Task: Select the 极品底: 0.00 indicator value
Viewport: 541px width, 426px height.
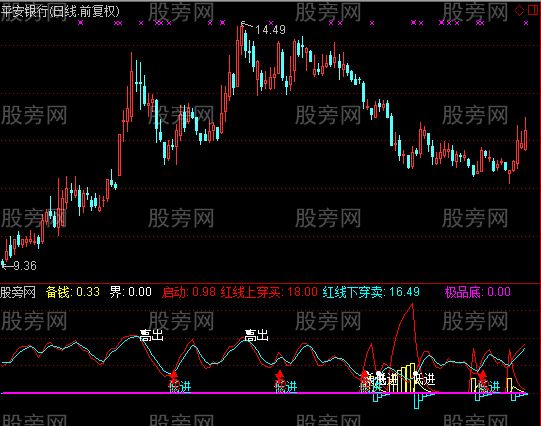Action: click(478, 292)
